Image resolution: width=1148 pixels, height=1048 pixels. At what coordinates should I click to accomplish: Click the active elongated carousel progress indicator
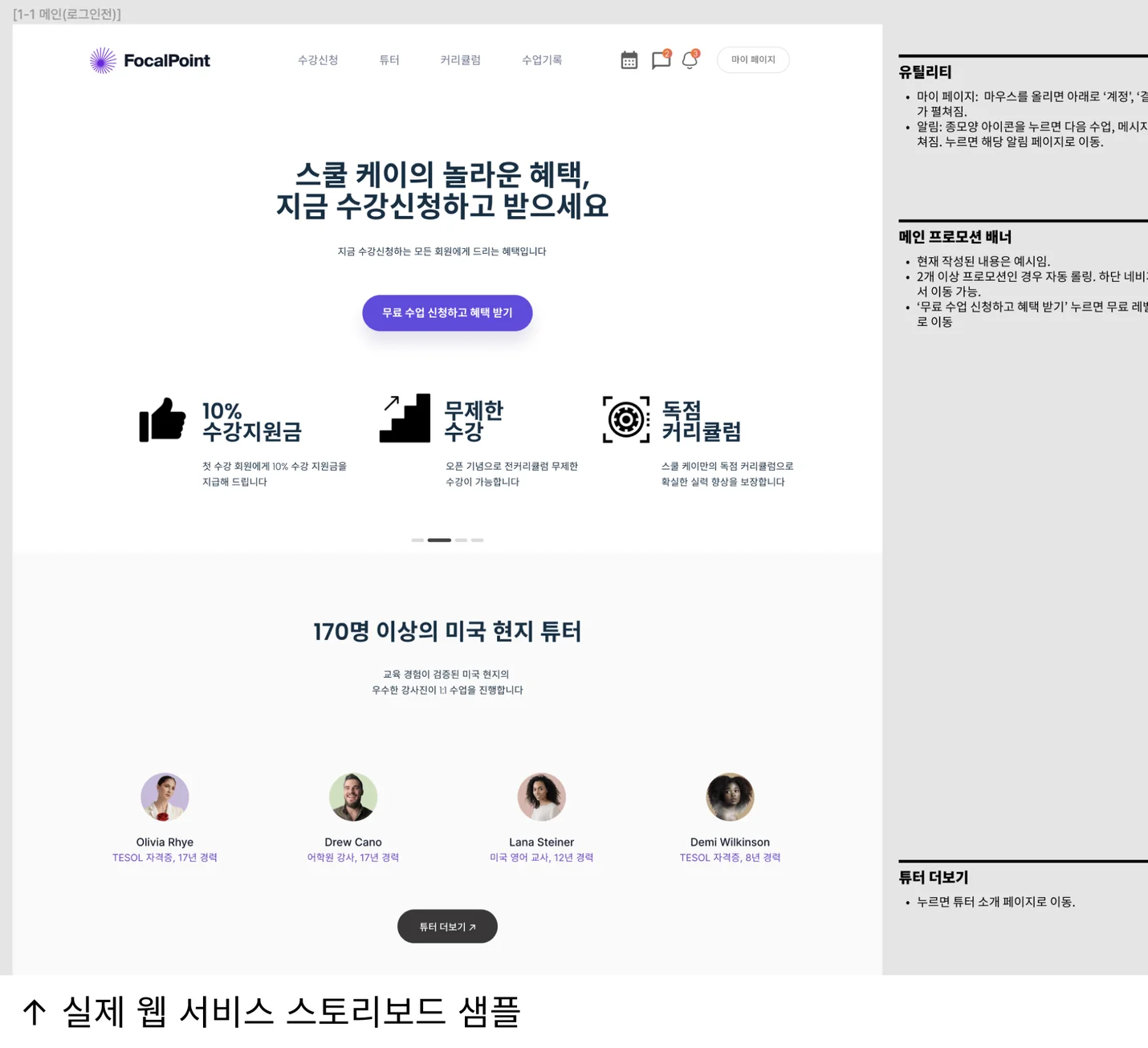coord(439,540)
